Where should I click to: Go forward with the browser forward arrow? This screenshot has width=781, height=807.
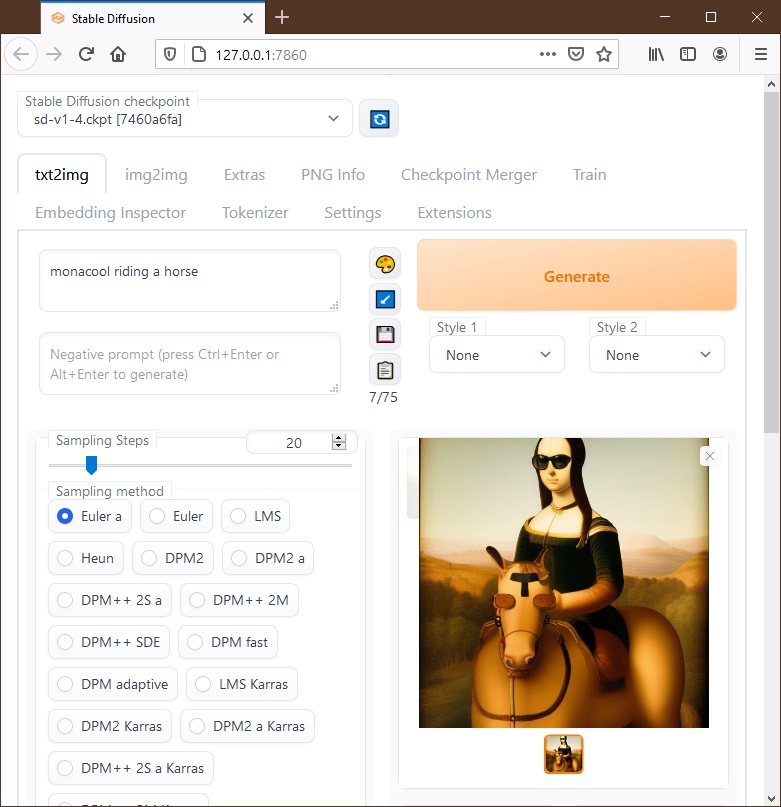(54, 54)
